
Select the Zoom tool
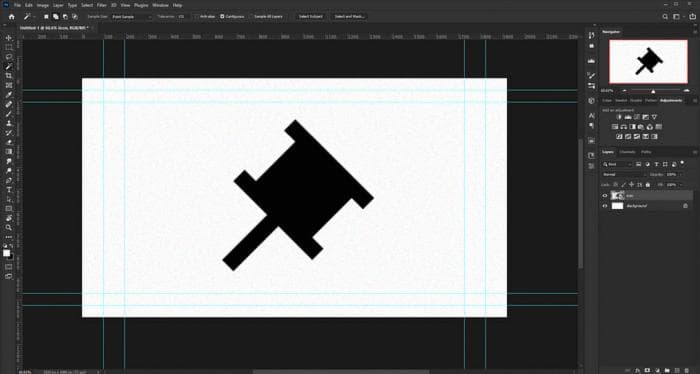(8, 228)
